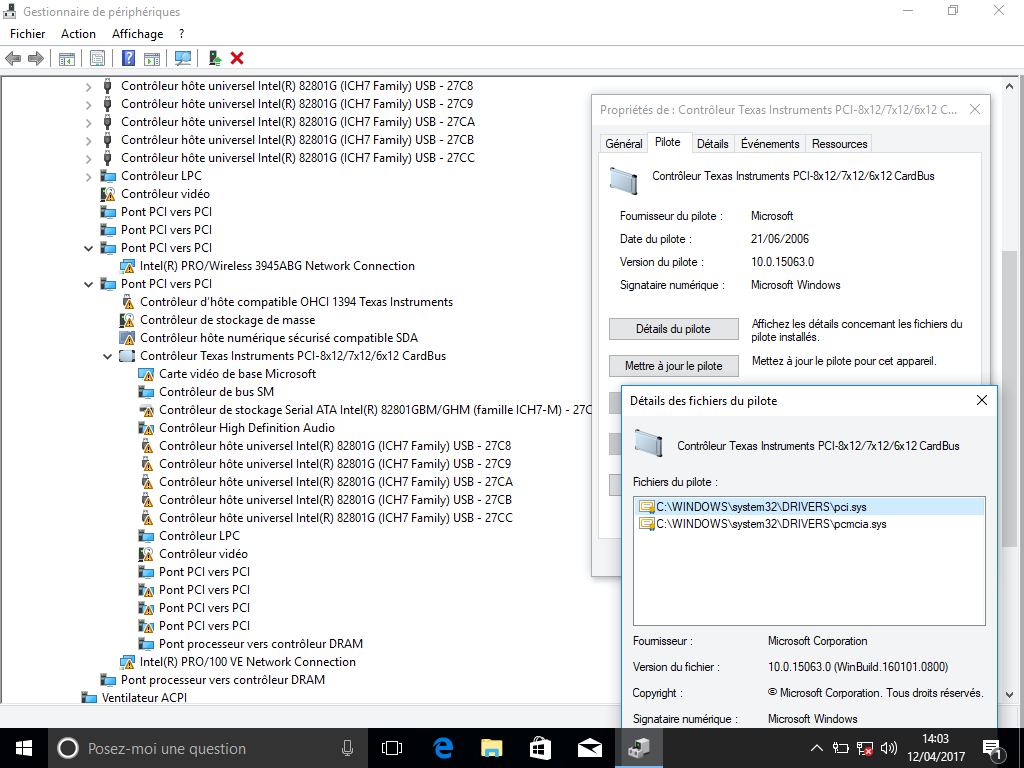The width and height of the screenshot is (1024, 768).
Task: Select Intel(R) PRO/Wireless 3945ABG Network Connection
Action: tap(277, 266)
